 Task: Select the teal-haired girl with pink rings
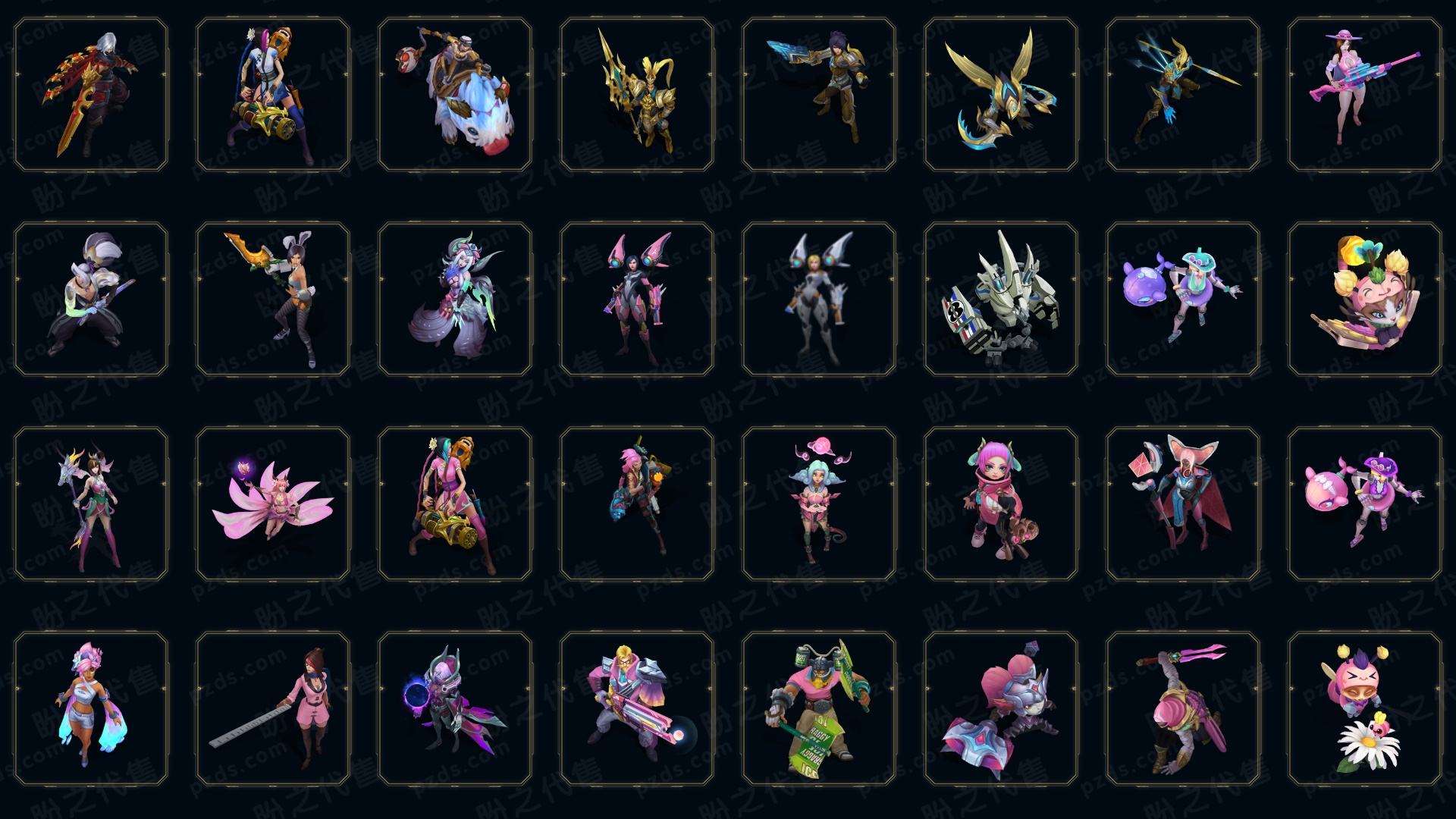tap(819, 504)
